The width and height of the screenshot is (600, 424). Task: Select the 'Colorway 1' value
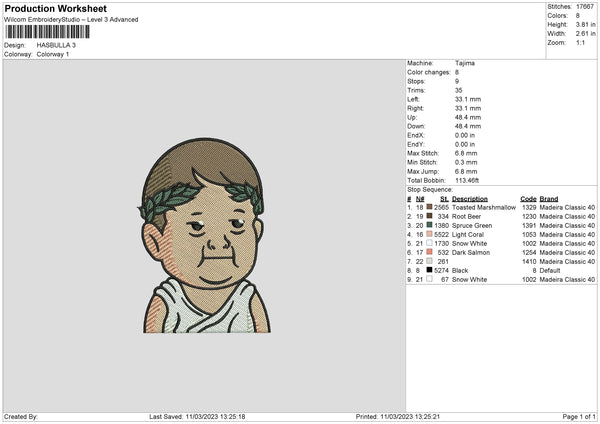tap(53, 54)
